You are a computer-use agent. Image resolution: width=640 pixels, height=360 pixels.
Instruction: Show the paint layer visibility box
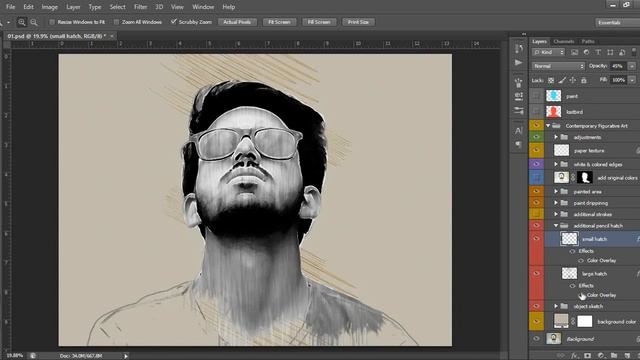tap(536, 96)
